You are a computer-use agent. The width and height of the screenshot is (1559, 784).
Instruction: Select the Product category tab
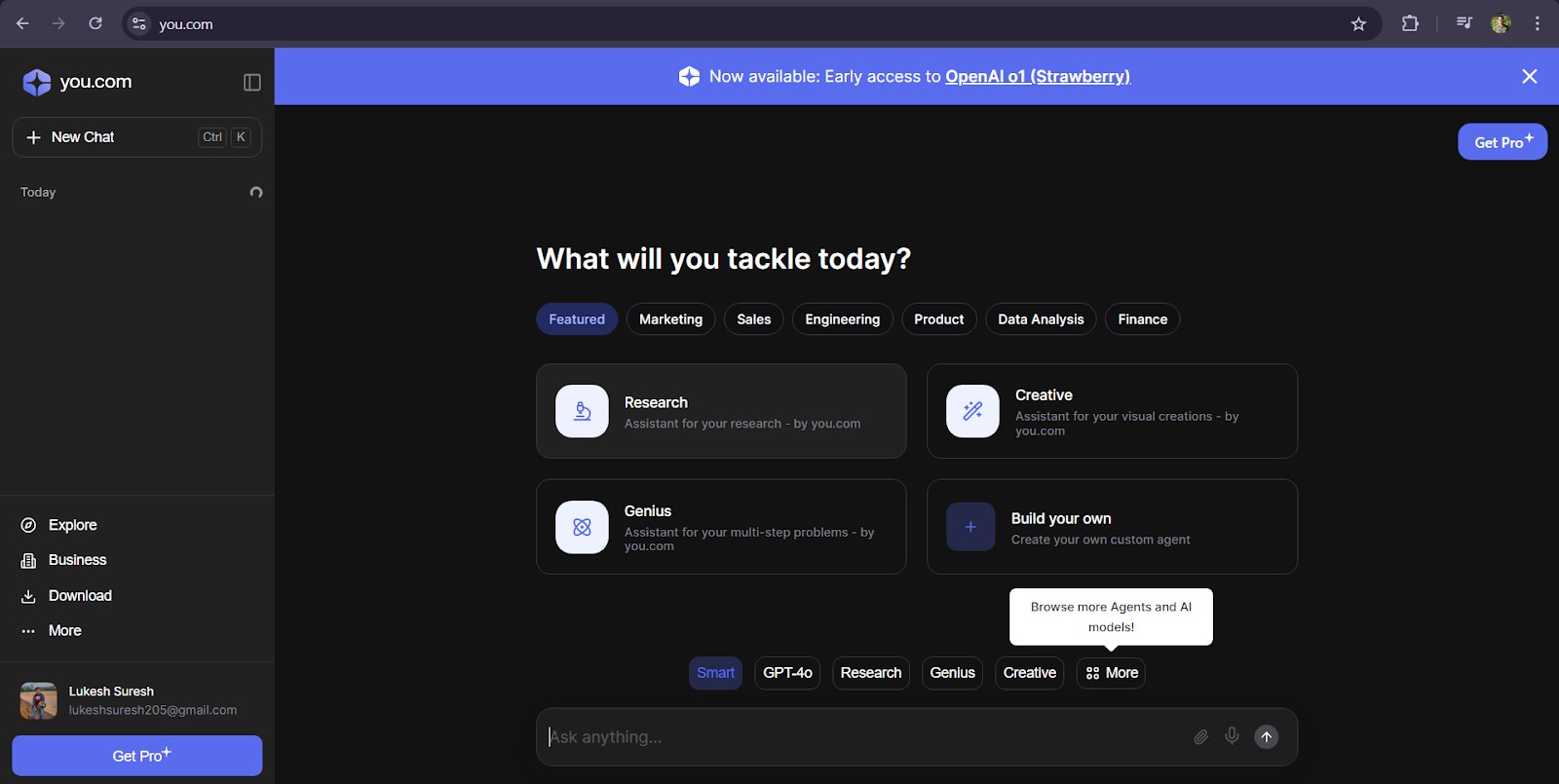(939, 319)
